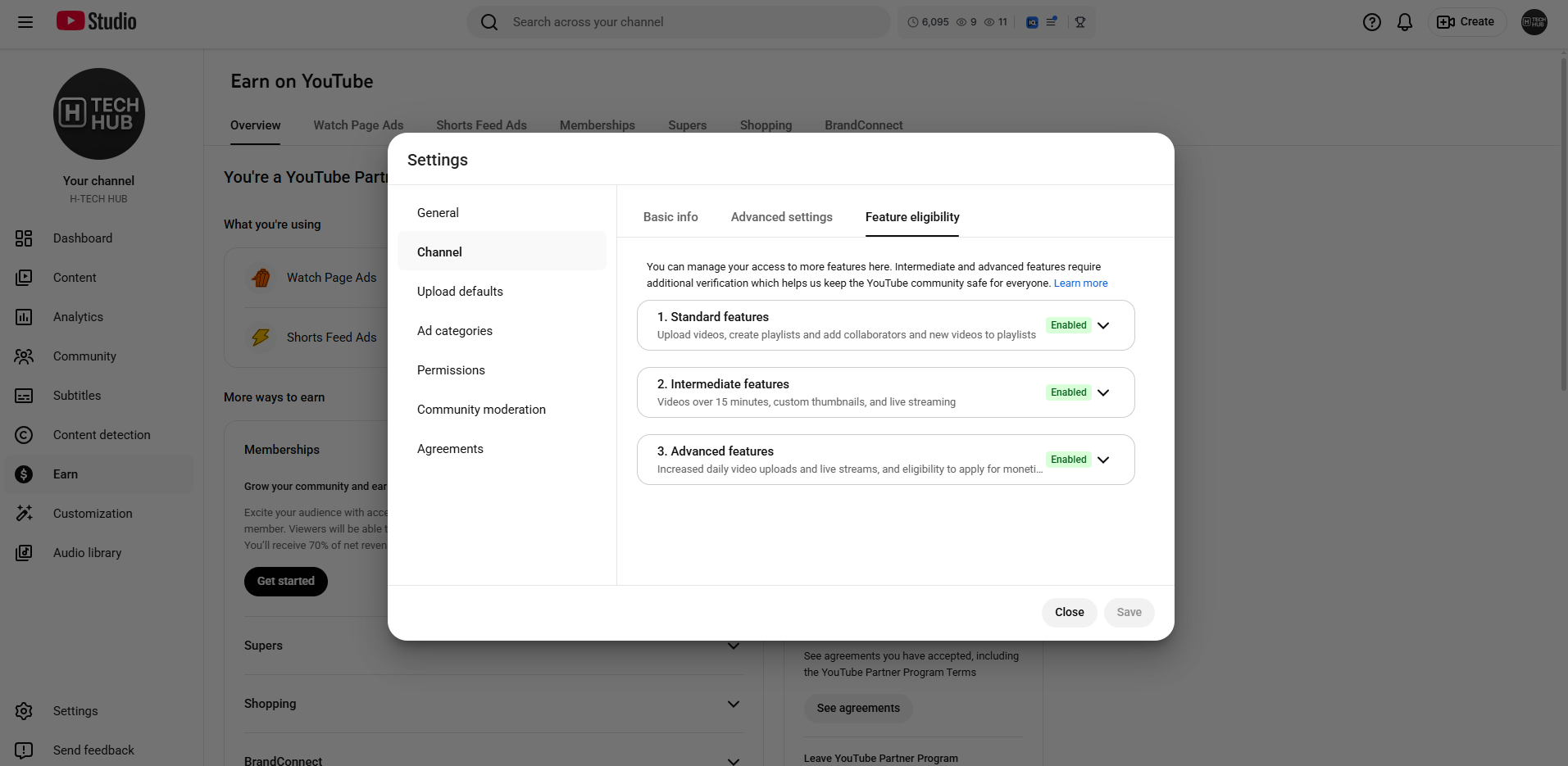Click the Content detection copyright icon
Viewport: 1568px width, 766px height.
24,435
